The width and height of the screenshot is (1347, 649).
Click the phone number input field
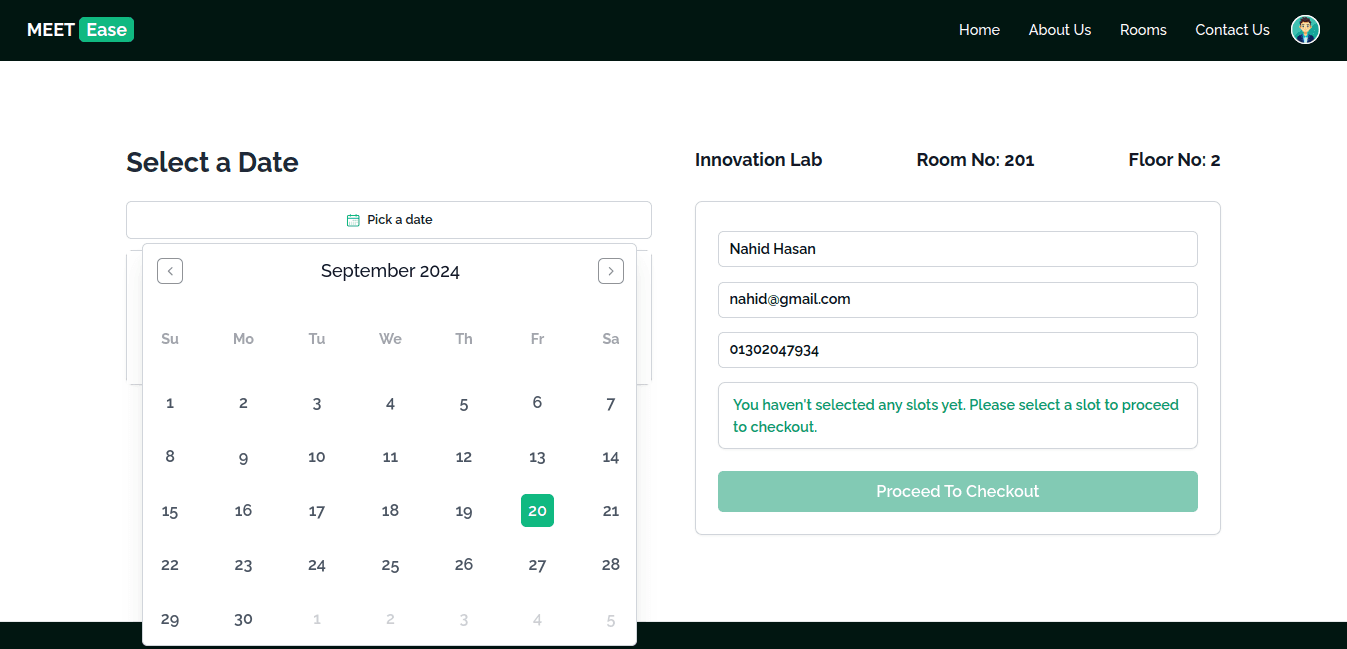pos(957,350)
